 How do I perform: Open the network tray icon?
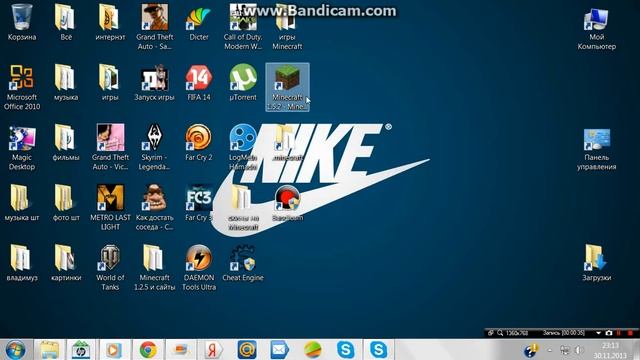(x=565, y=350)
